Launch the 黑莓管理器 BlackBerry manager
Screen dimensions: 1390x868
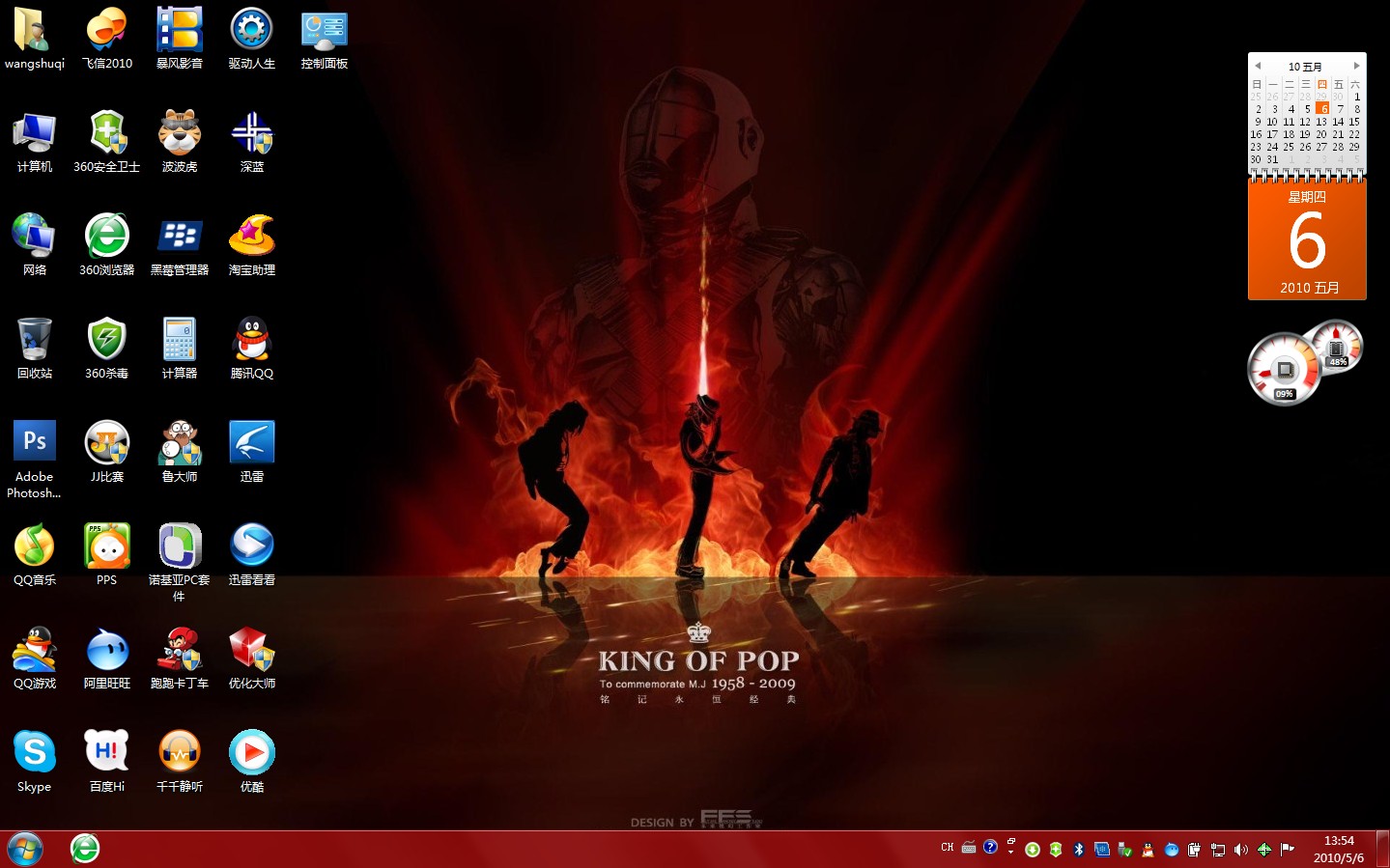[180, 245]
